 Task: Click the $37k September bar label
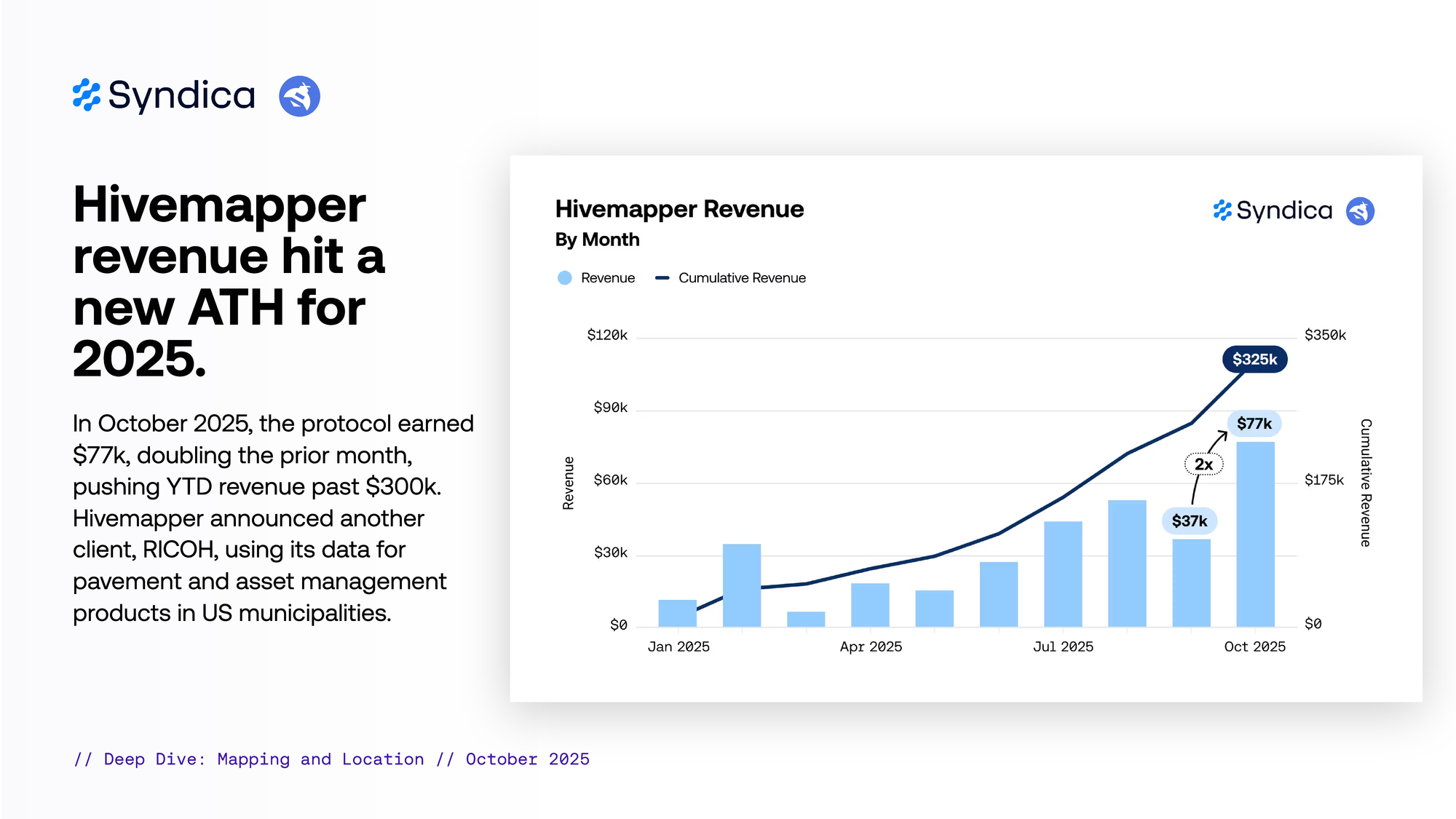1189,521
